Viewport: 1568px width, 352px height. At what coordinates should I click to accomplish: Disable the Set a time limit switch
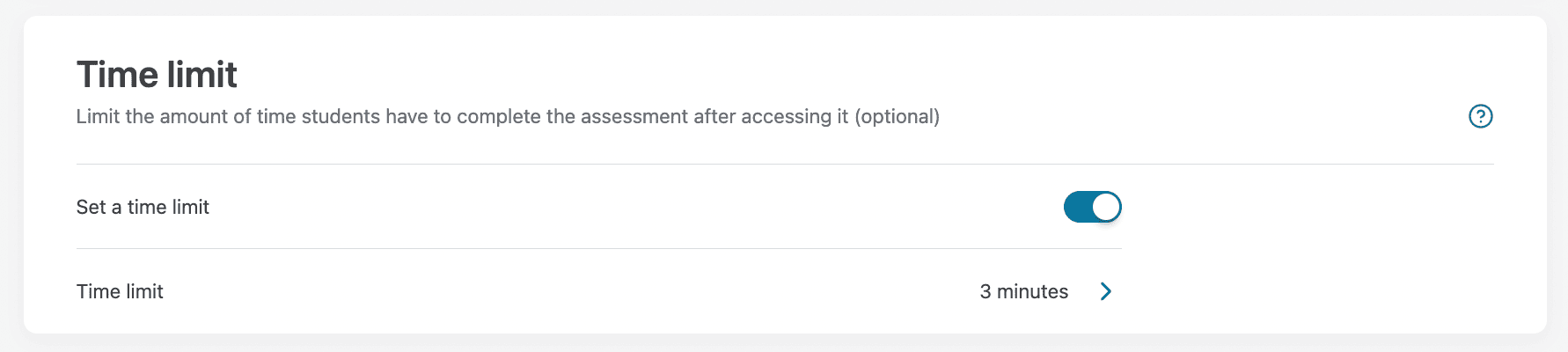click(x=1092, y=207)
